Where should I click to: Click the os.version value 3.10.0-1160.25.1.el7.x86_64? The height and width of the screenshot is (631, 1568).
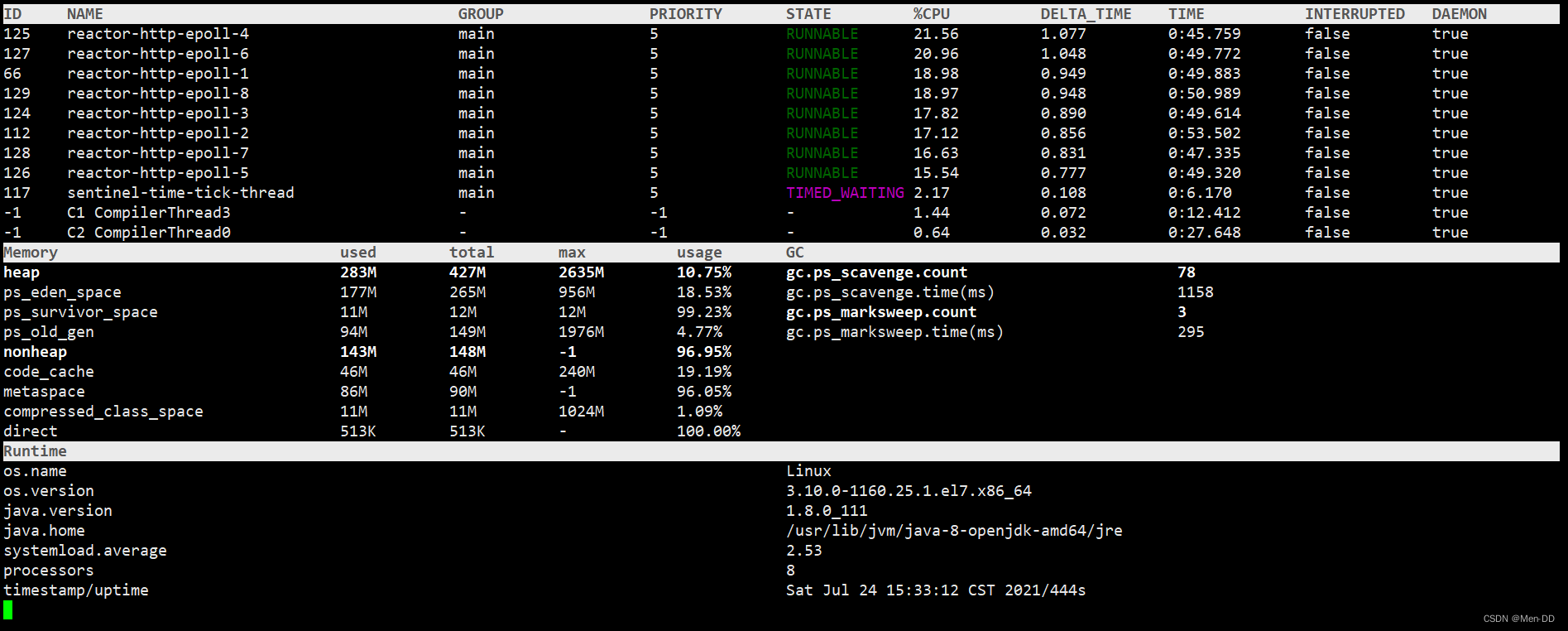point(909,491)
